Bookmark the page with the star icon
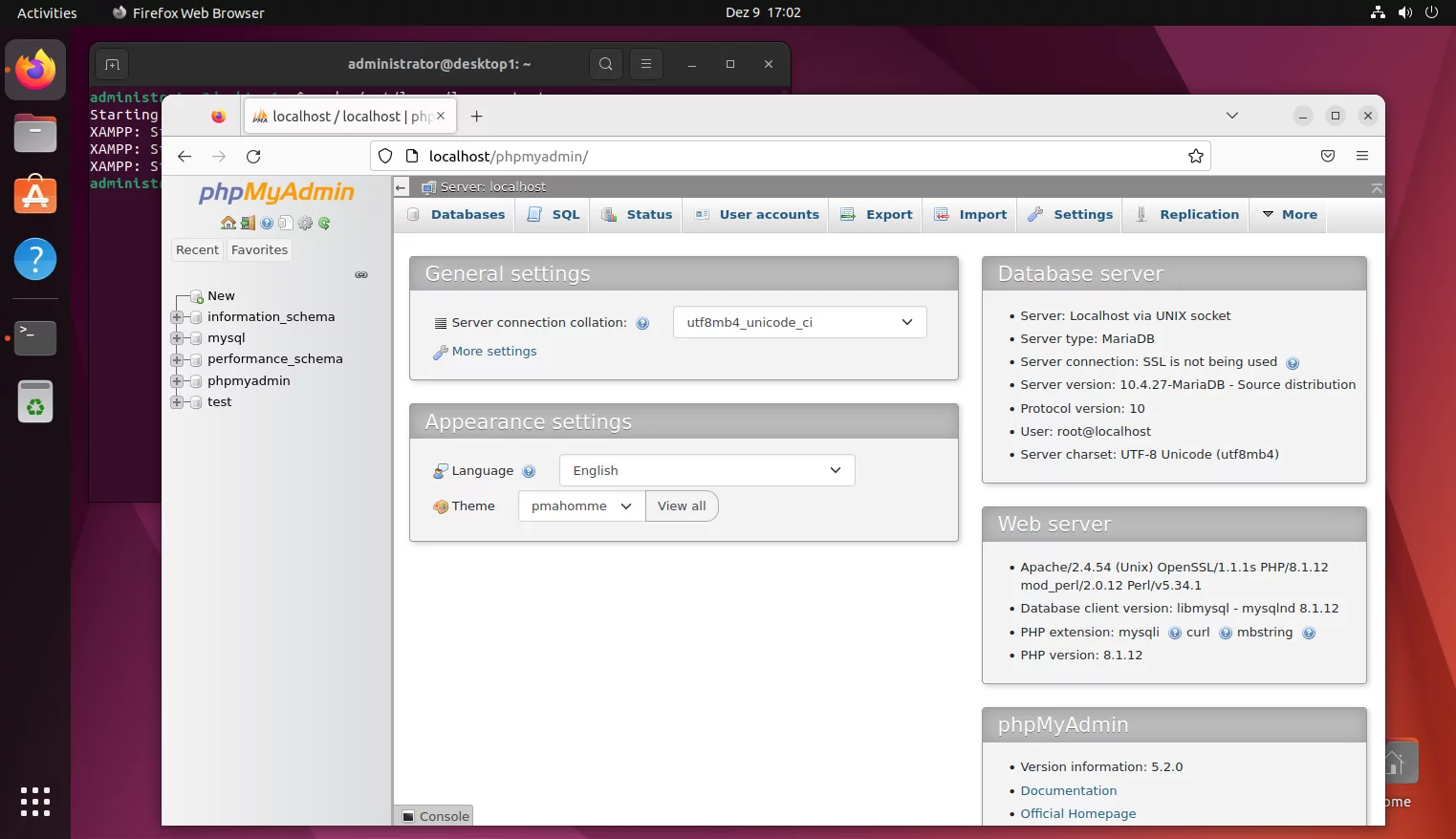 tap(1195, 156)
